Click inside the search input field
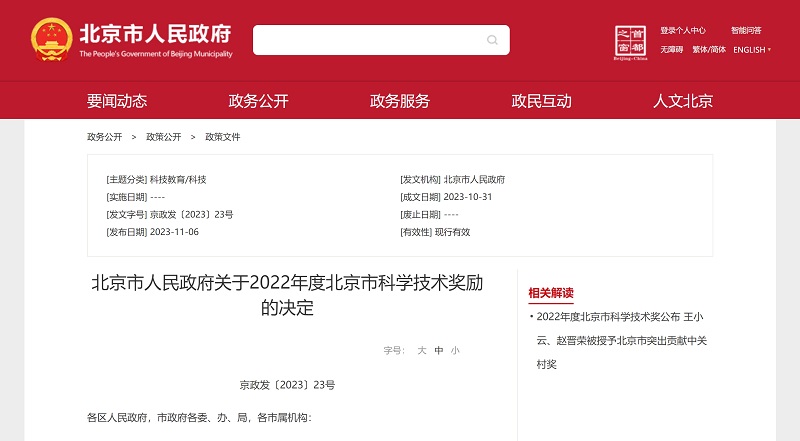 368,40
